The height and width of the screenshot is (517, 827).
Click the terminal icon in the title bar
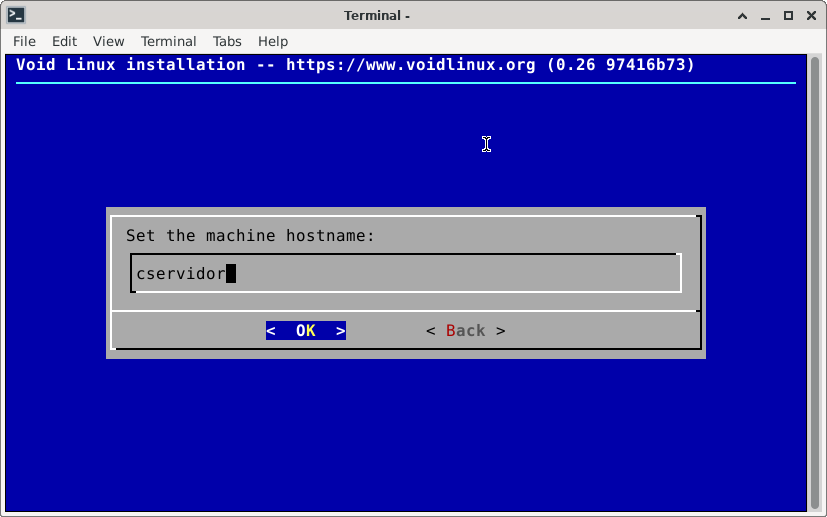coord(16,15)
